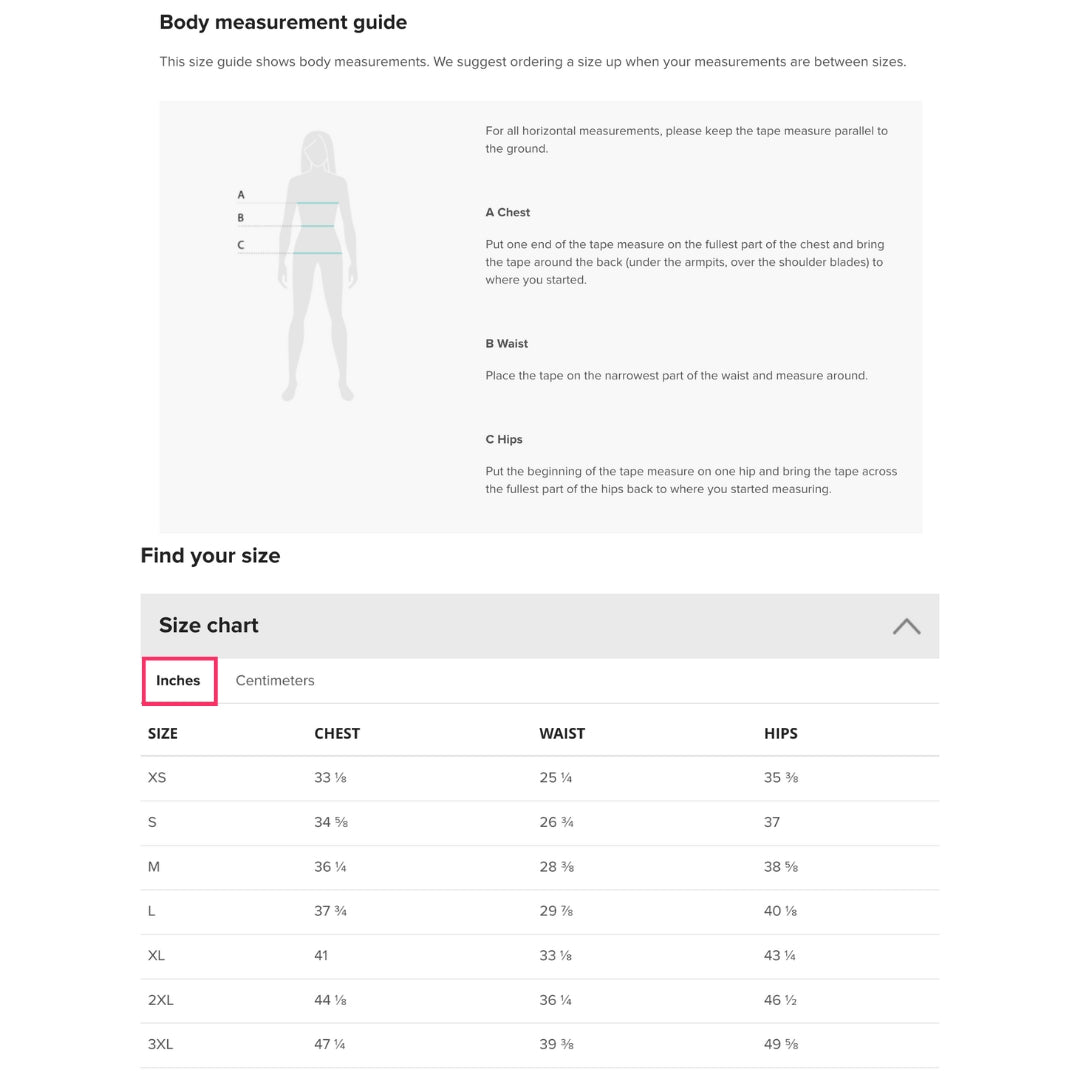Click the B marker beside the figure
Image resolution: width=1080 pixels, height=1080 pixels.
[x=241, y=218]
